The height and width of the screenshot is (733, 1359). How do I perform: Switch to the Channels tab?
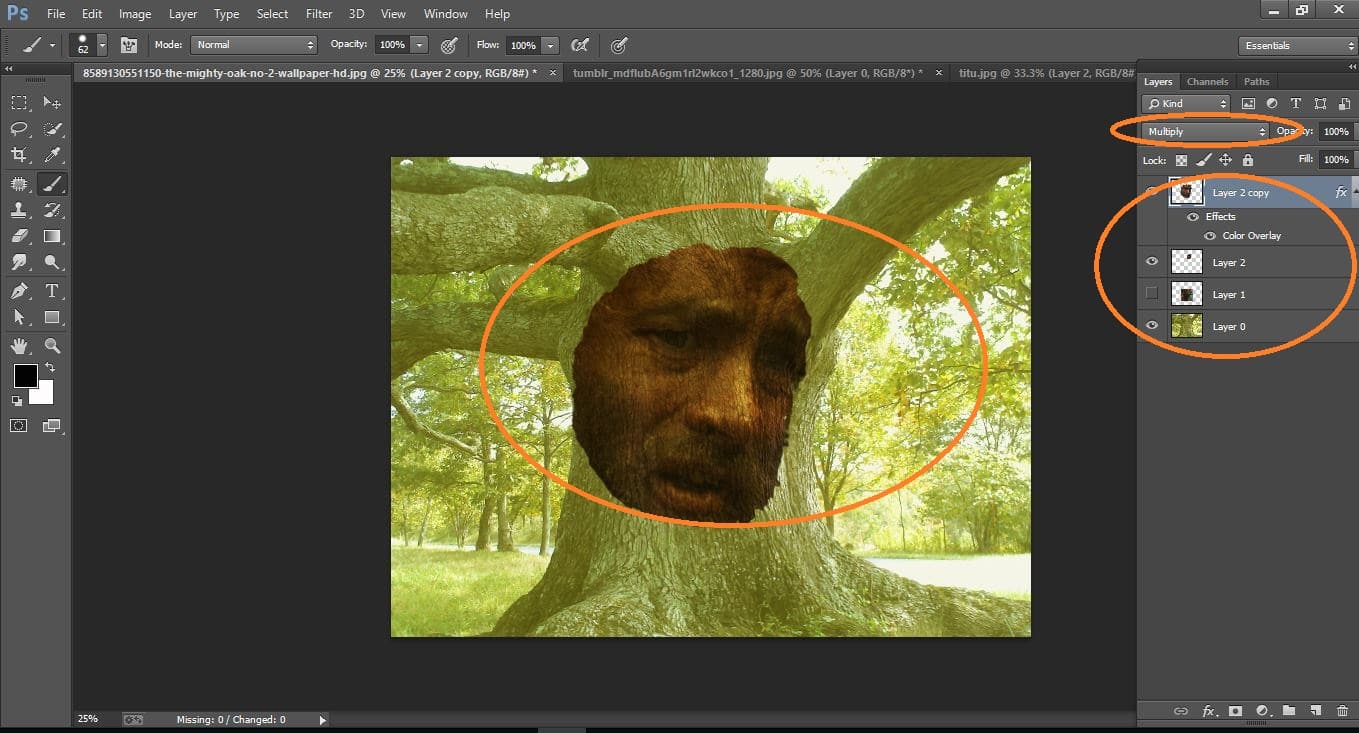(1207, 81)
